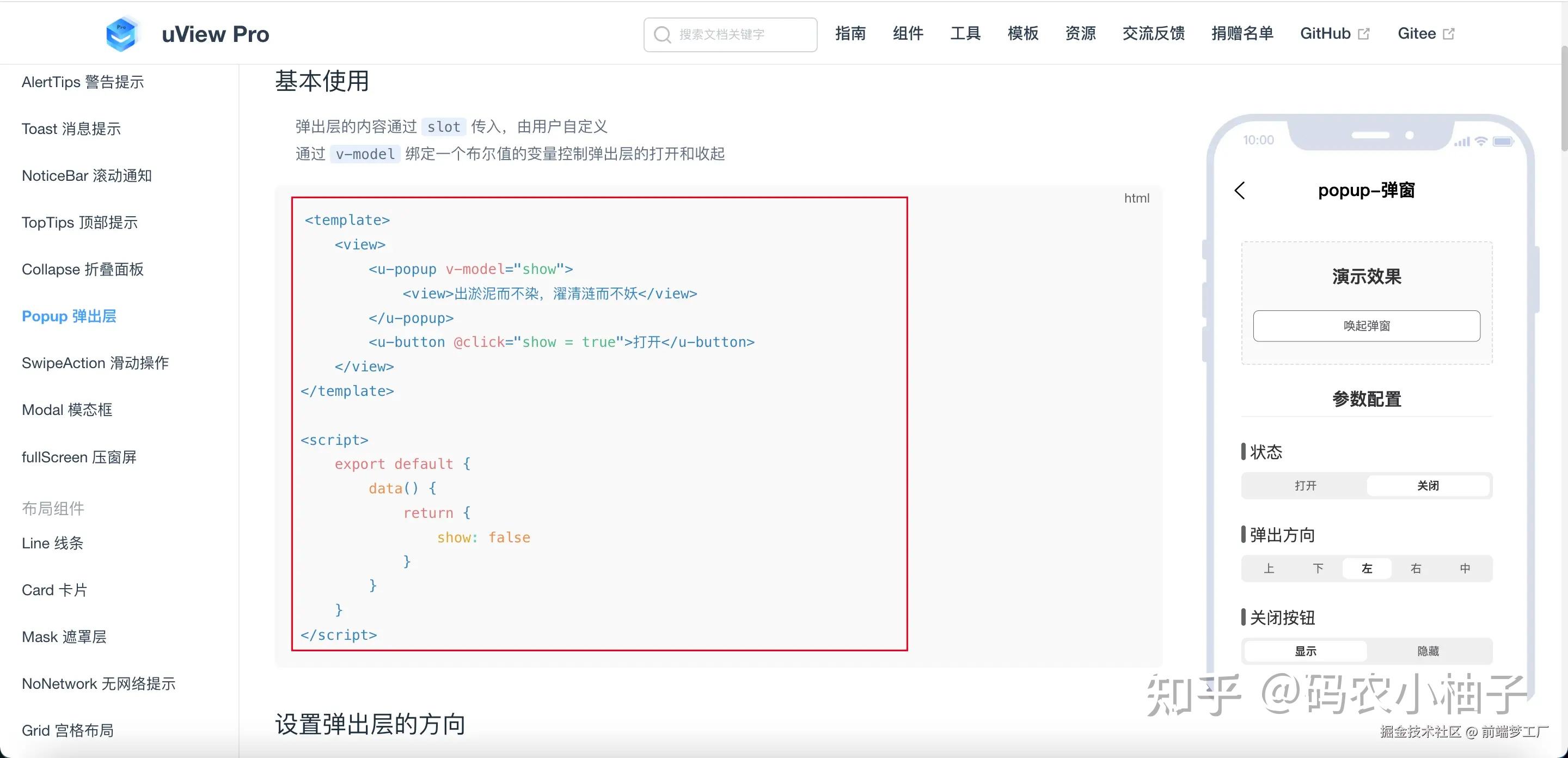Choose 右 popup direction

1416,568
